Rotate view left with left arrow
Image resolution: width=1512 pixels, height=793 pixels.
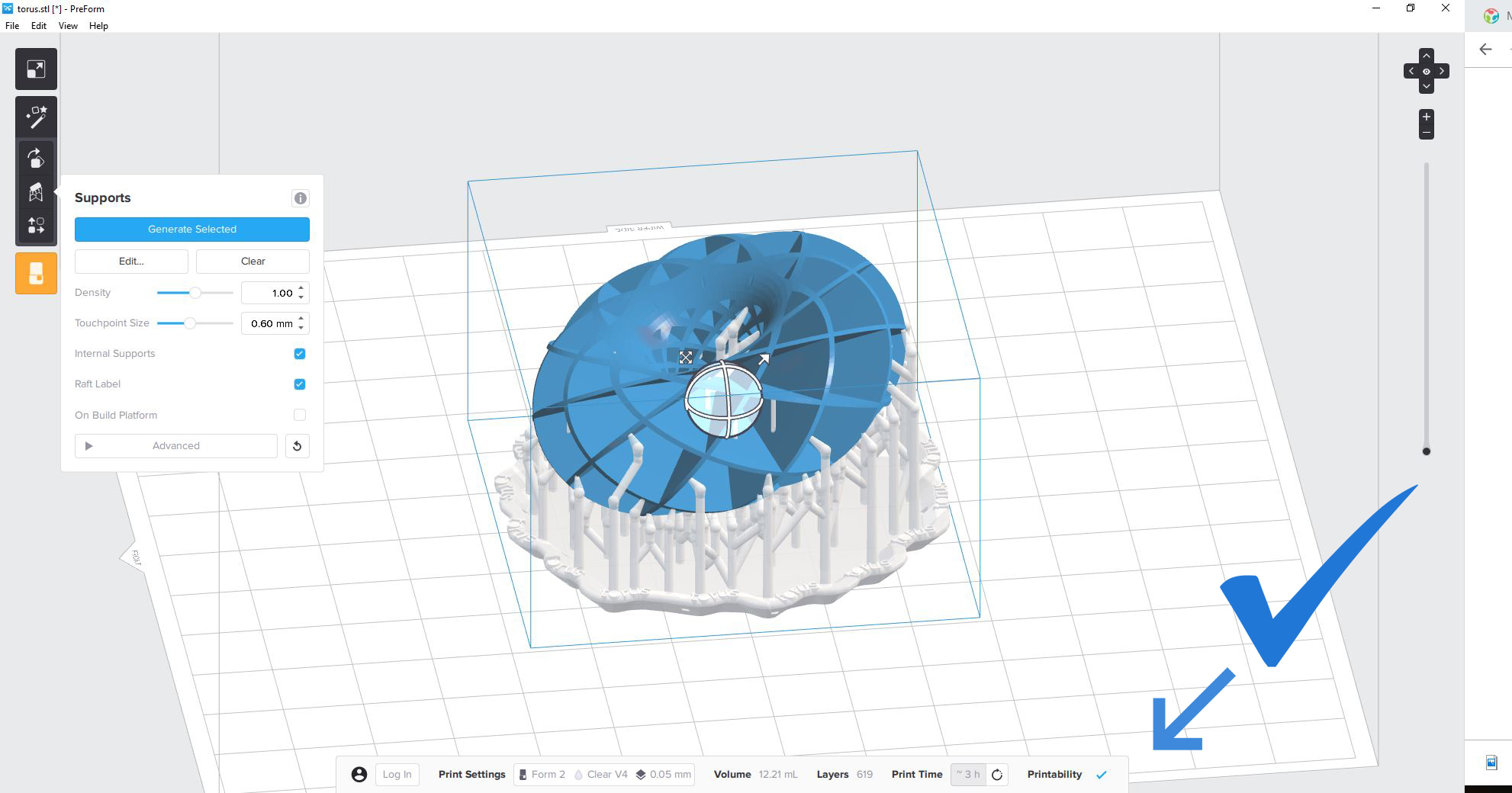pos(1411,72)
